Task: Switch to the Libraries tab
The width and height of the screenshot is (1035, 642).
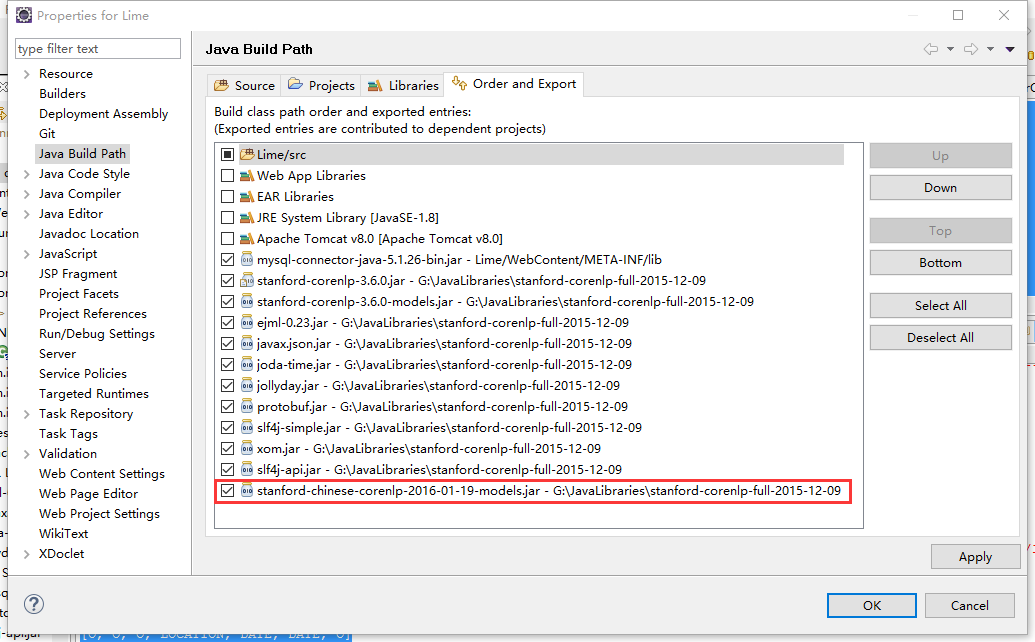Action: pos(402,85)
